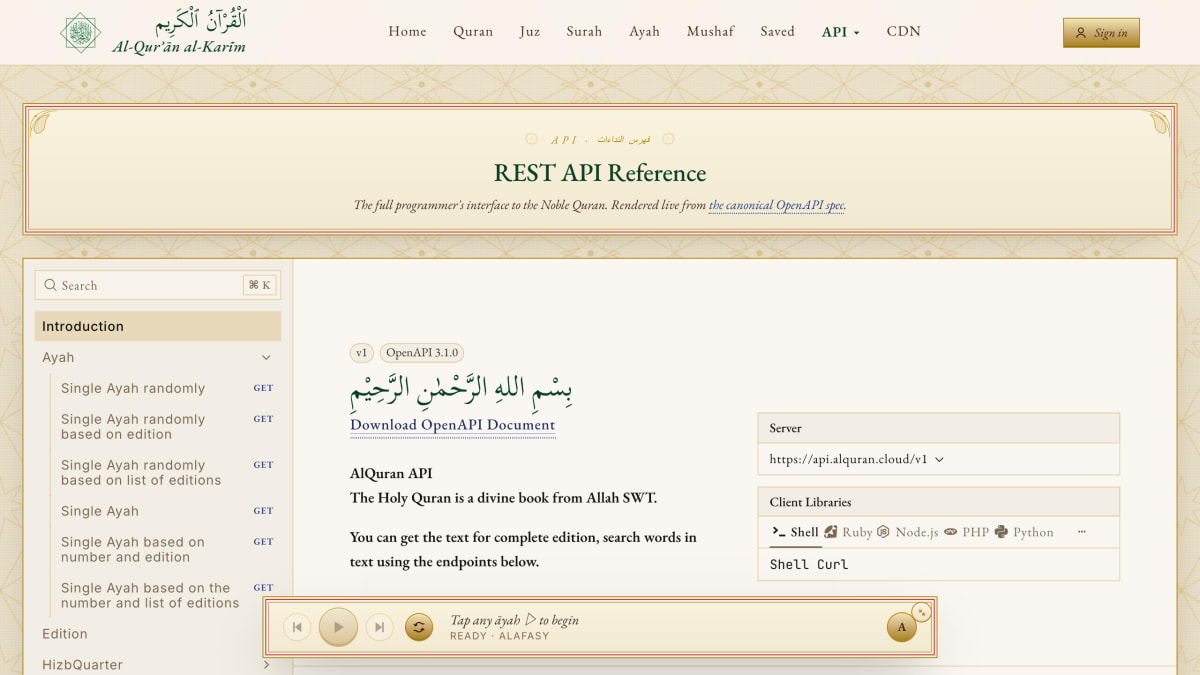1200x675 pixels.
Task: Click the ⌘K shortcut badge
Action: click(x=259, y=285)
